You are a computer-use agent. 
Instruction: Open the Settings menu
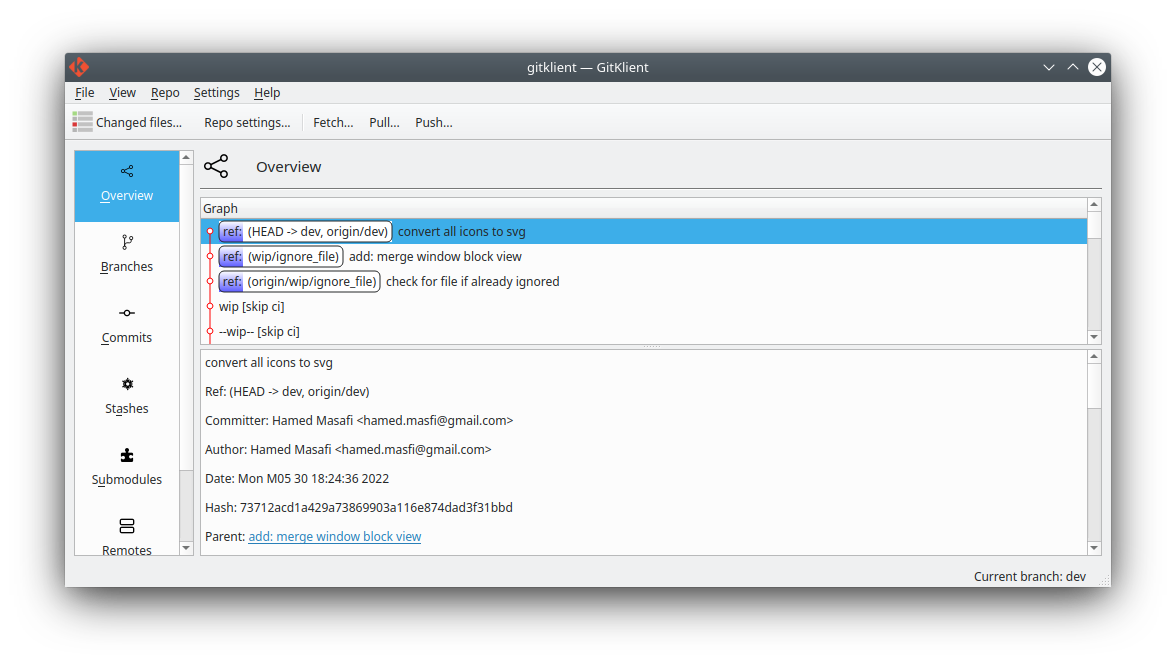click(x=216, y=92)
